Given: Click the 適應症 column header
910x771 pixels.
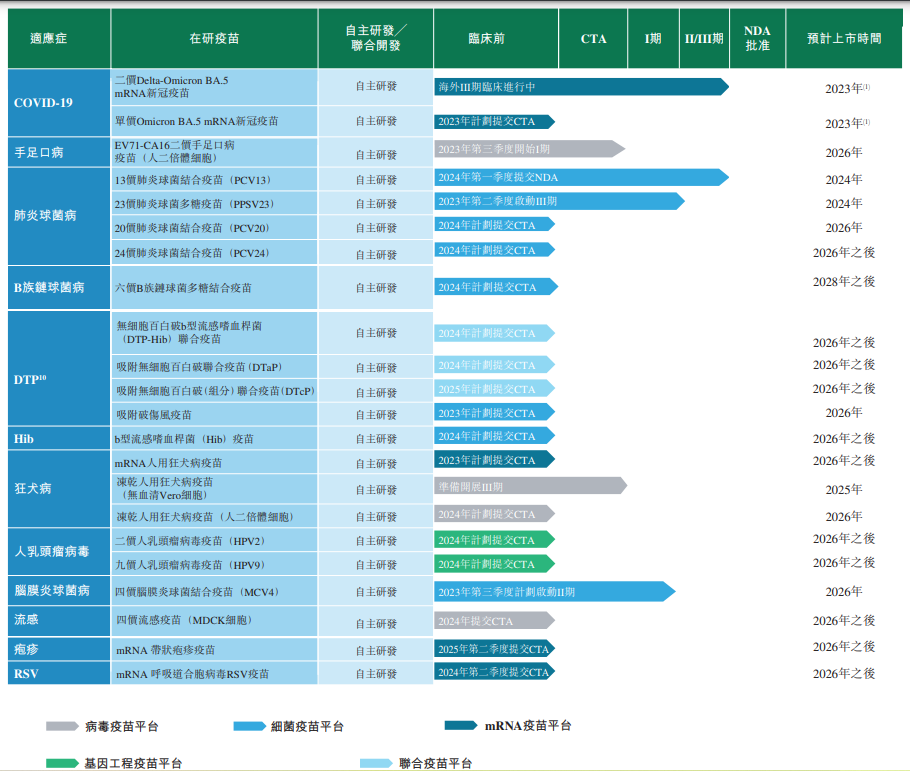Looking at the screenshot, I should pos(58,39).
